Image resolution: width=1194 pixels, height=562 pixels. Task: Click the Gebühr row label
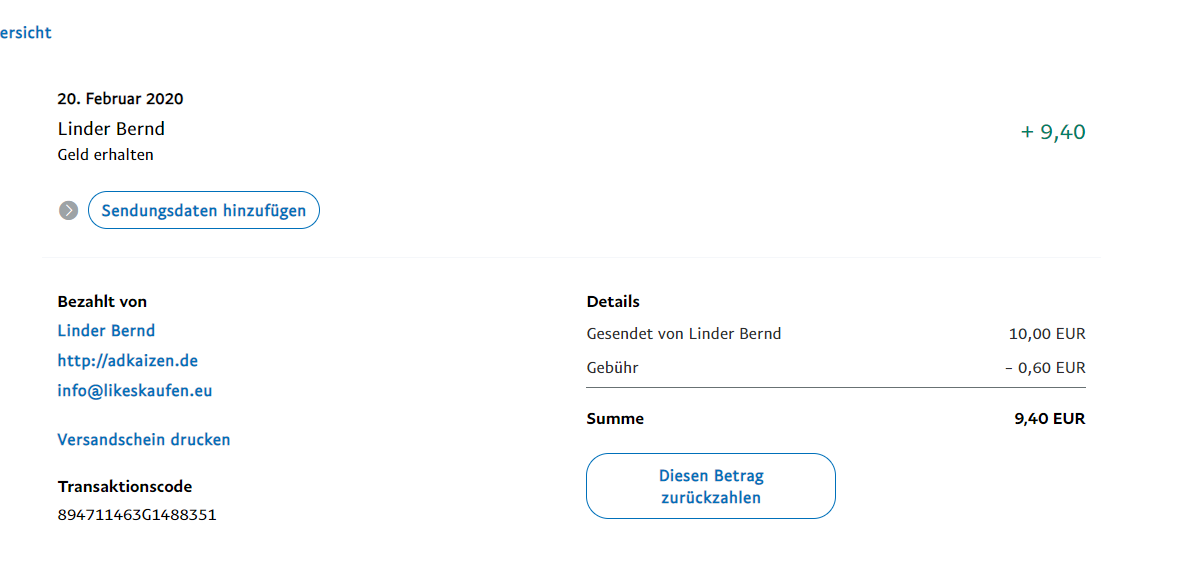[x=612, y=367]
